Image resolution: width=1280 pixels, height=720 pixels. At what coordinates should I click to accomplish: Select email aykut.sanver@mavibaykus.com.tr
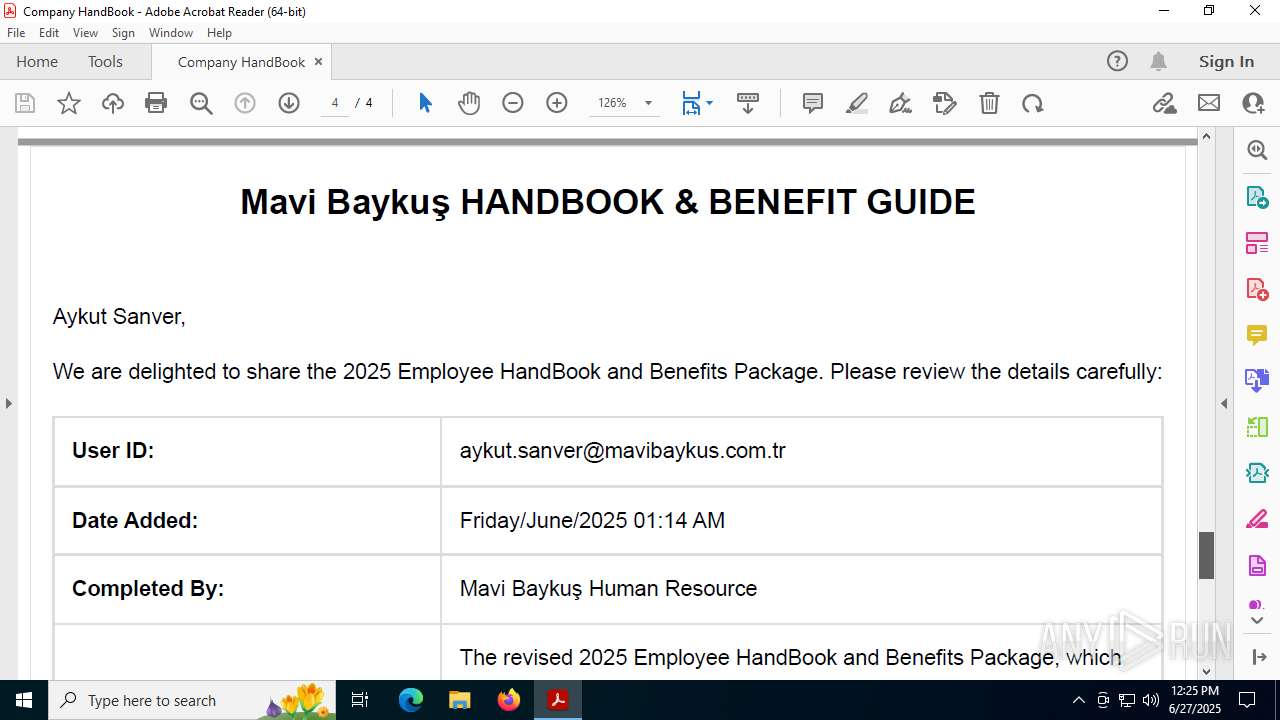623,450
